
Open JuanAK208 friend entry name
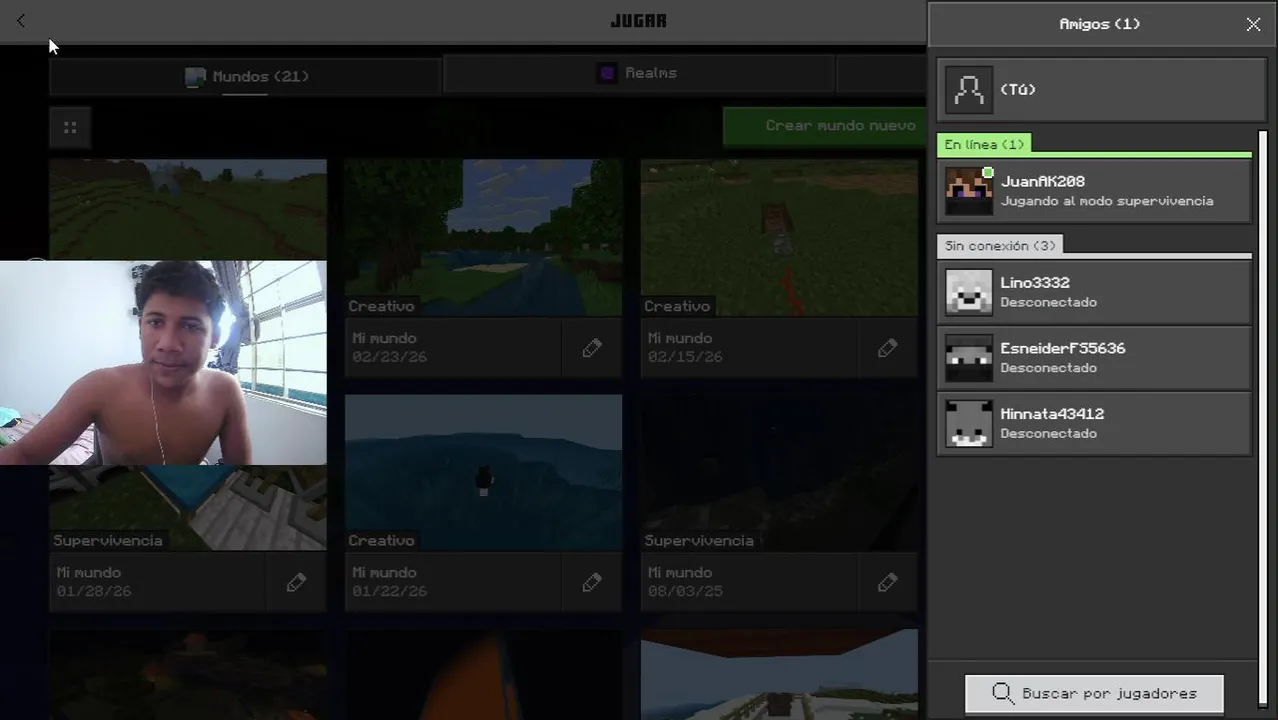[1042, 181]
